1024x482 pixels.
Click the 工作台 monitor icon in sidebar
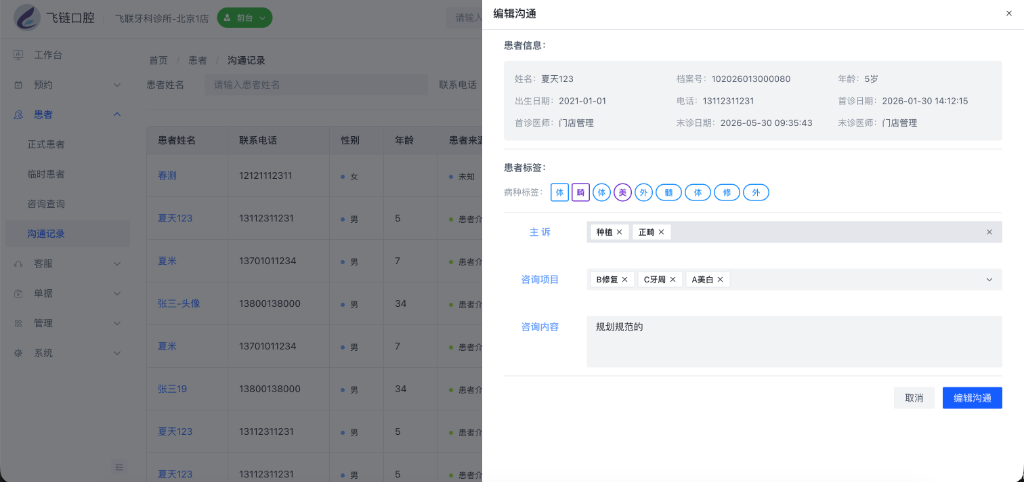18,55
